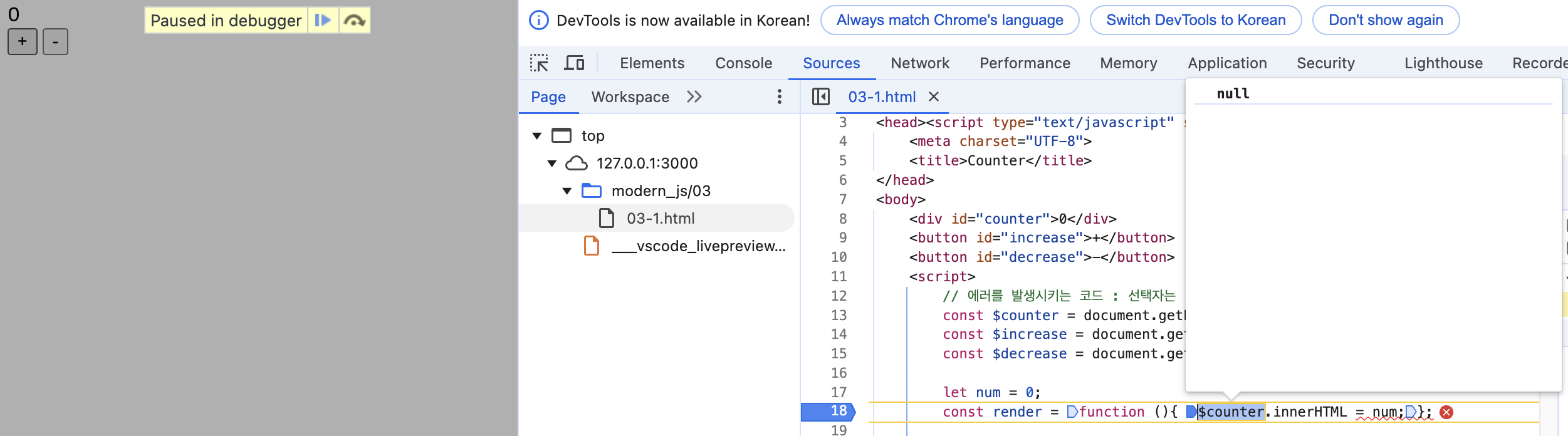This screenshot has height=436, width=1568.
Task: Select the Workspace navigator tab
Action: click(630, 97)
